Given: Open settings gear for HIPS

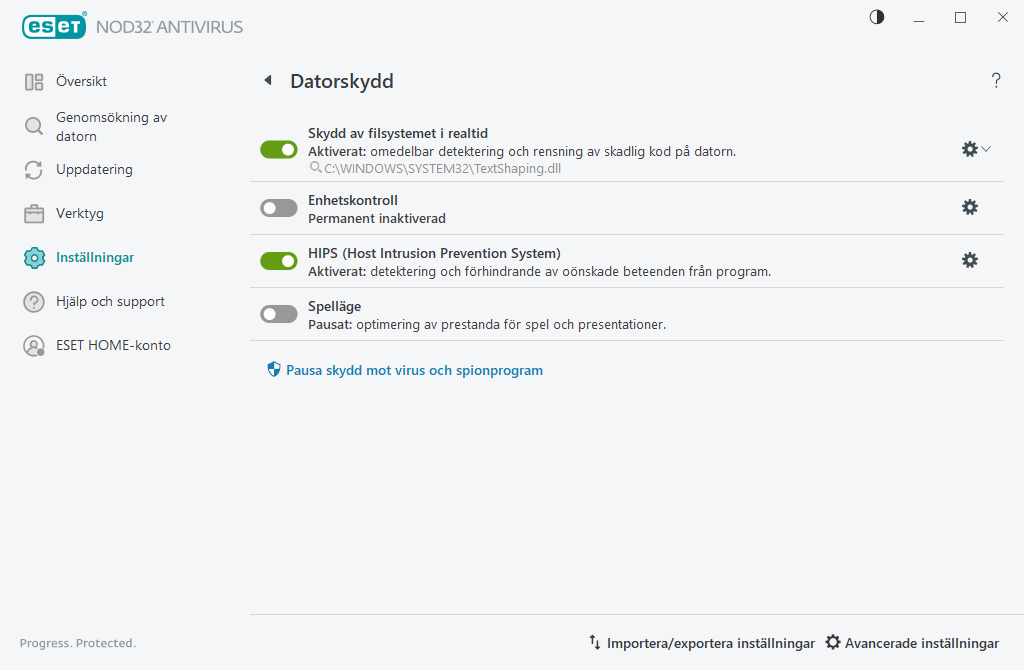Looking at the screenshot, I should click(969, 260).
